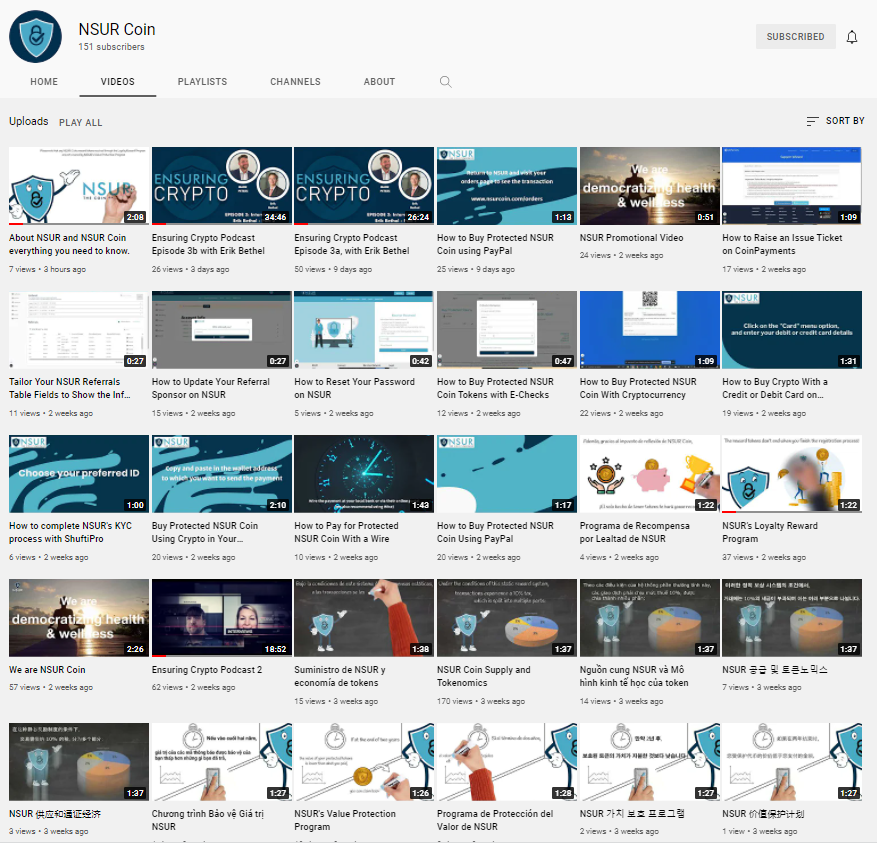This screenshot has width=877, height=843.
Task: Click the NSUR Coin channel avatar
Action: click(35, 36)
